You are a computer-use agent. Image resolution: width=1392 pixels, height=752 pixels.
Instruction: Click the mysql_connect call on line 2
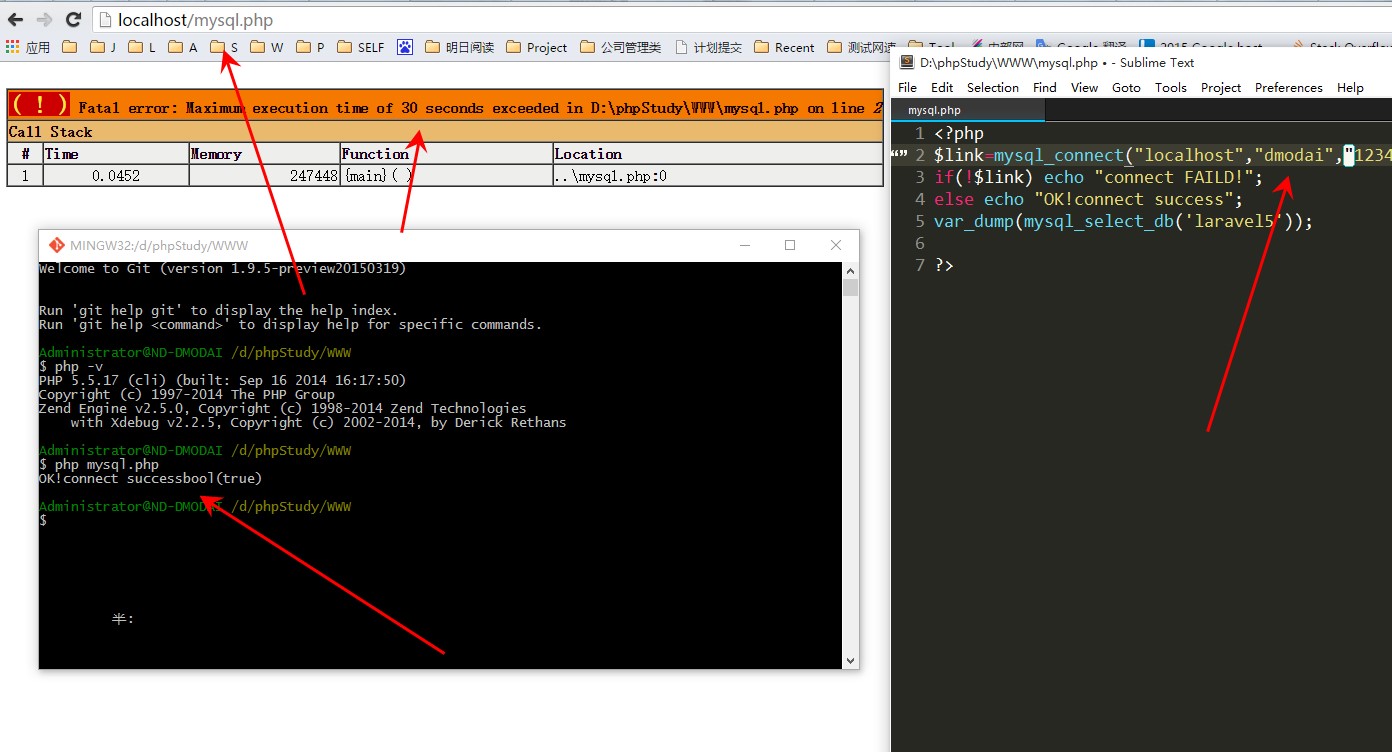tap(1059, 155)
